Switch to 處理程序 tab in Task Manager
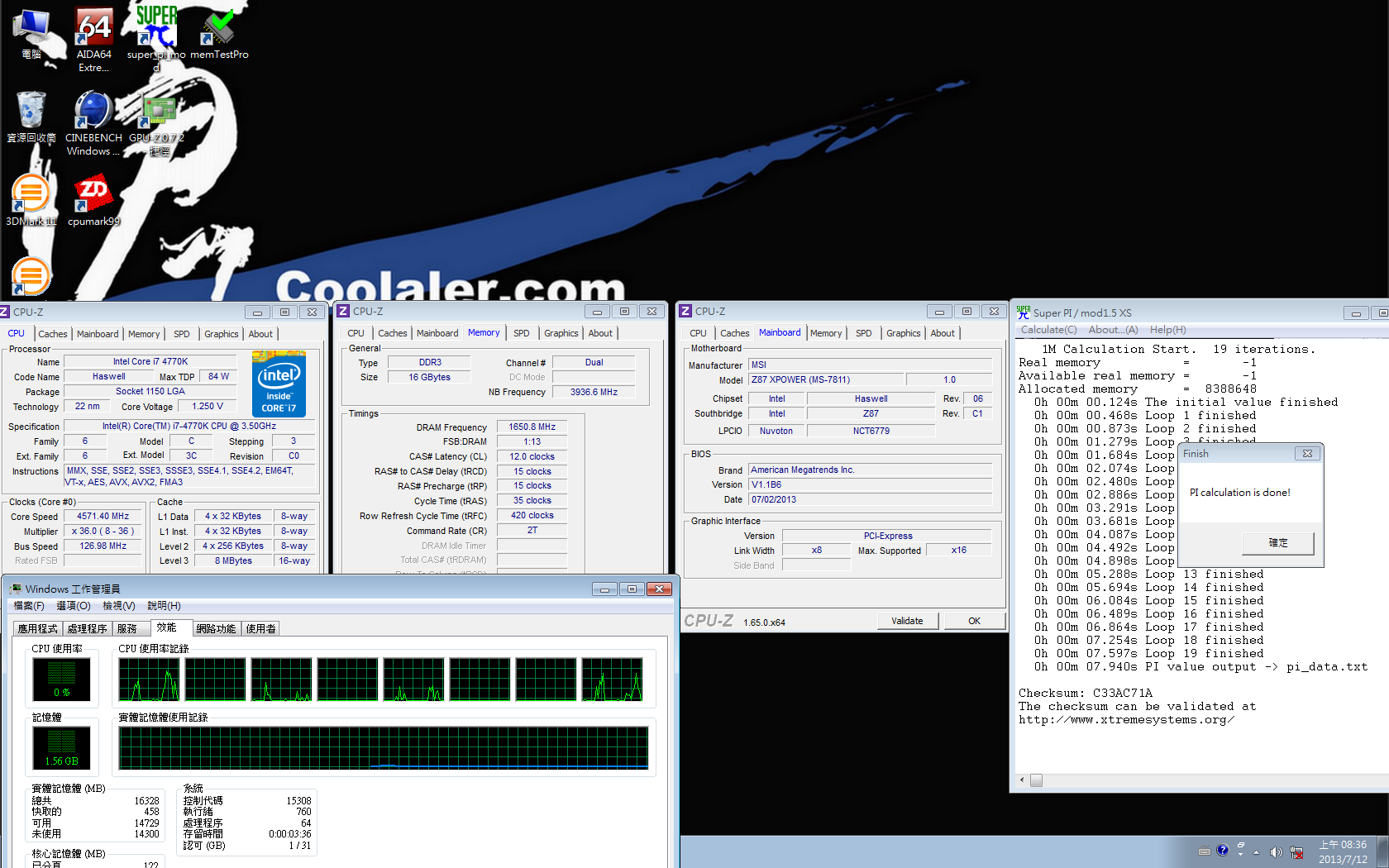This screenshot has width=1389, height=868. point(88,629)
